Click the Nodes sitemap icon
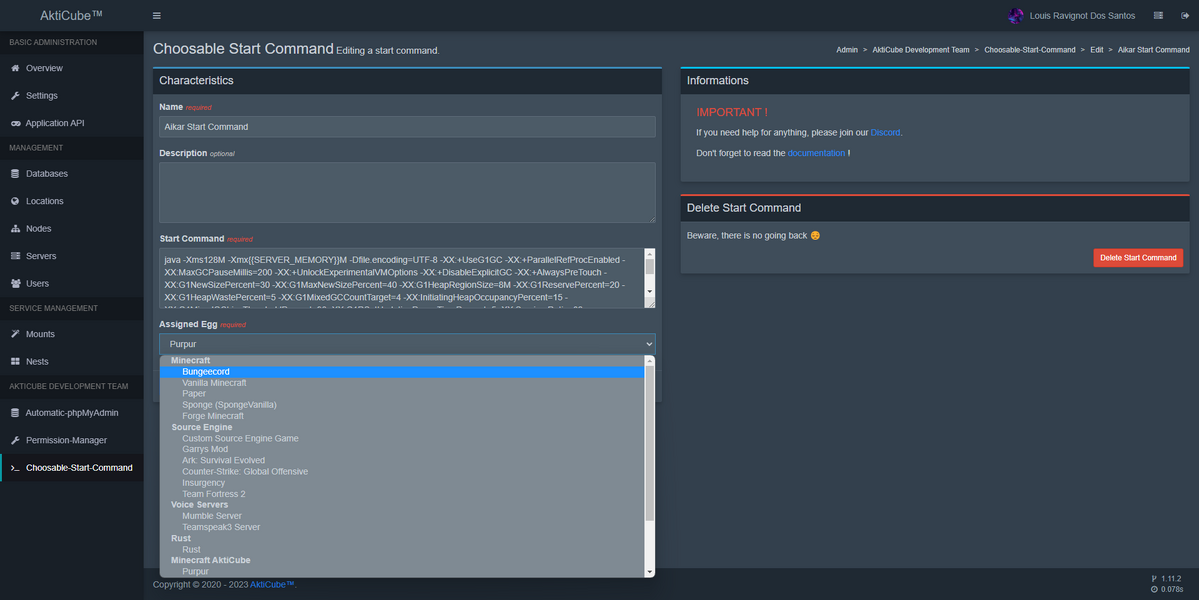1199x600 pixels. tap(15, 229)
